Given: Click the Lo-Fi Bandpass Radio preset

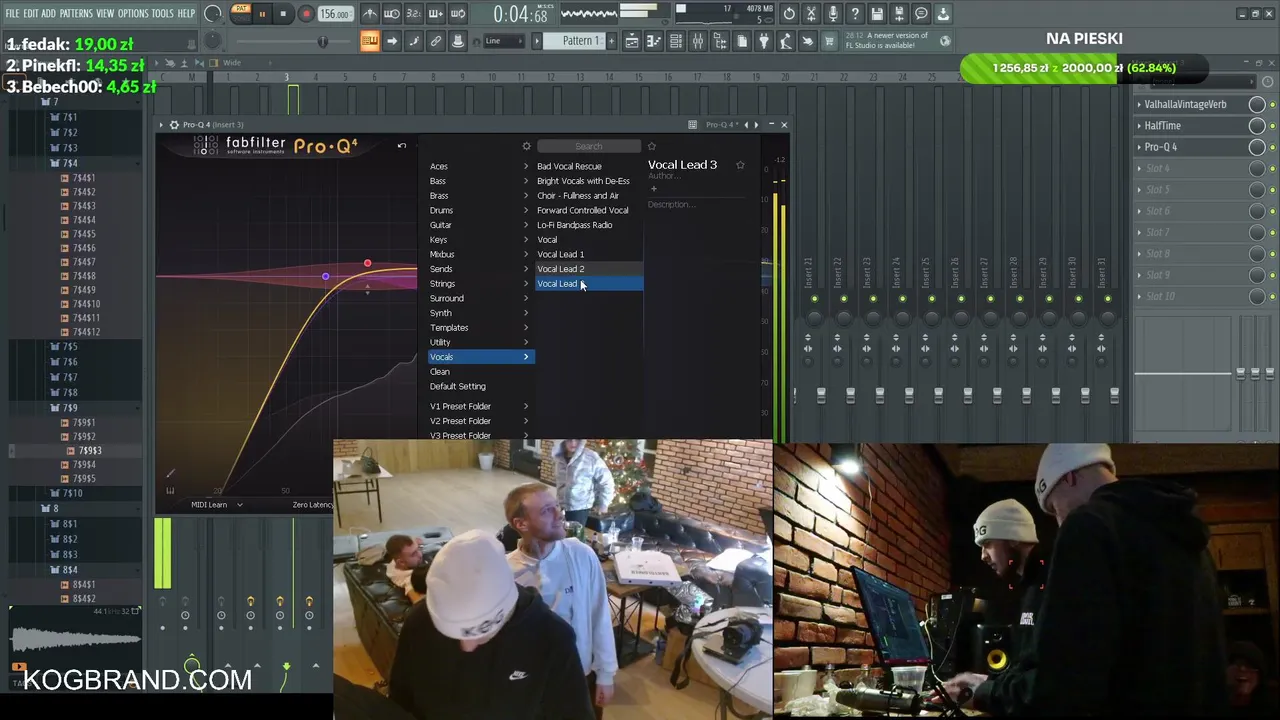Looking at the screenshot, I should coord(589,225).
